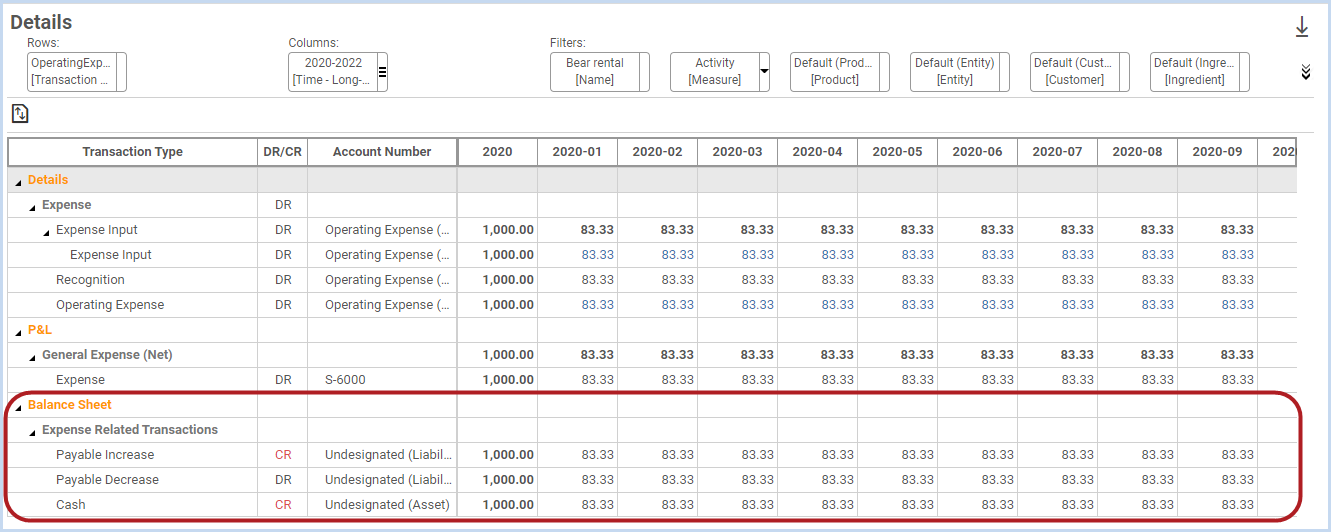Collapse the P&L section

[18, 331]
